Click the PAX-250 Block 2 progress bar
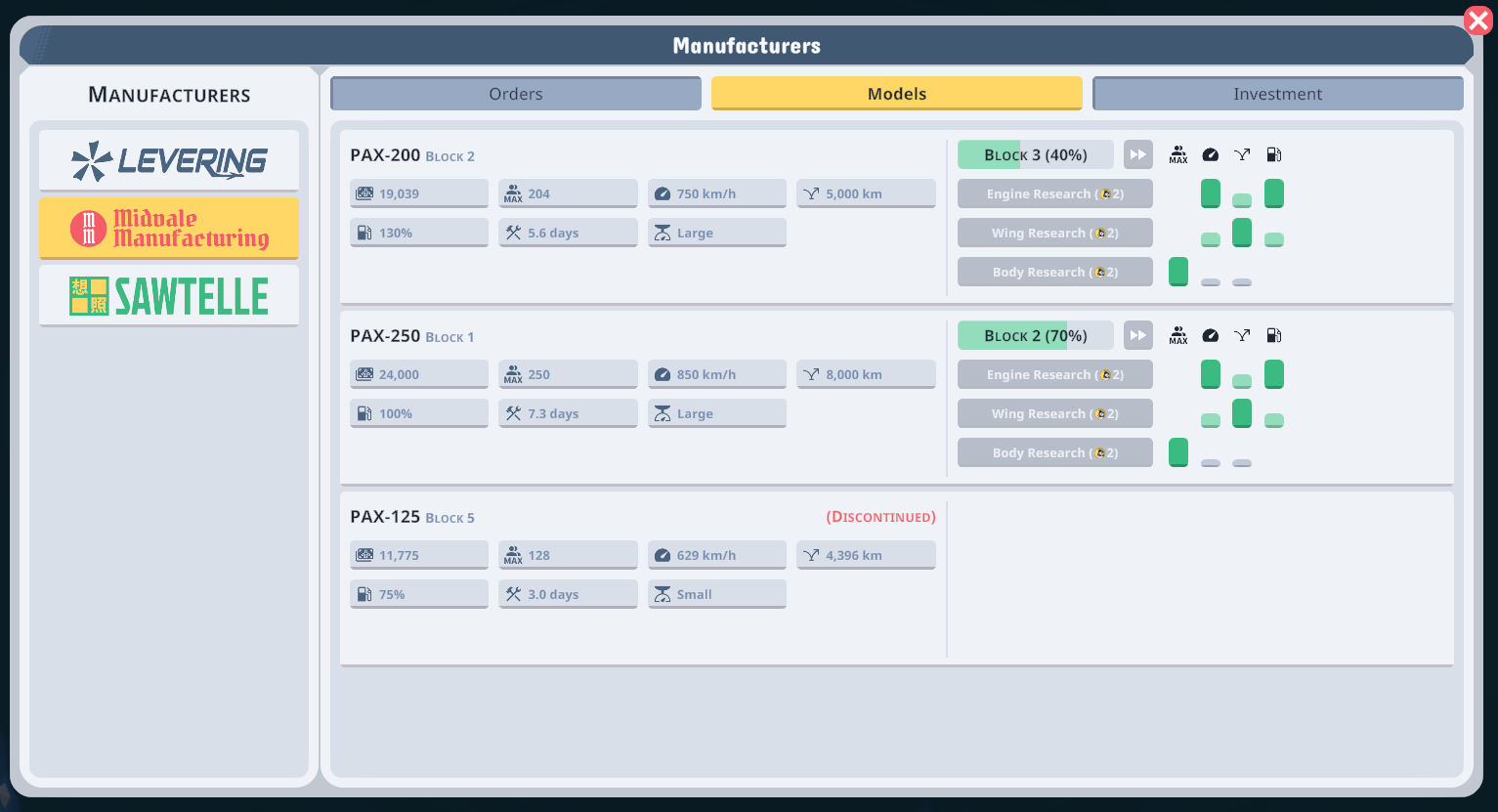Viewport: 1498px width, 812px height. 1035,335
